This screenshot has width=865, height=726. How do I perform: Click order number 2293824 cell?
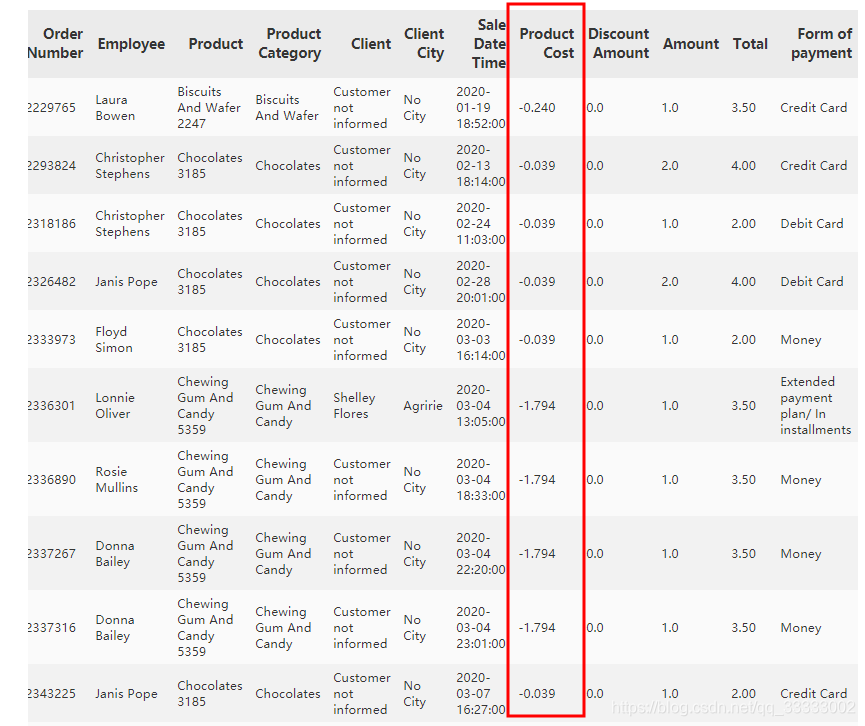[52, 166]
